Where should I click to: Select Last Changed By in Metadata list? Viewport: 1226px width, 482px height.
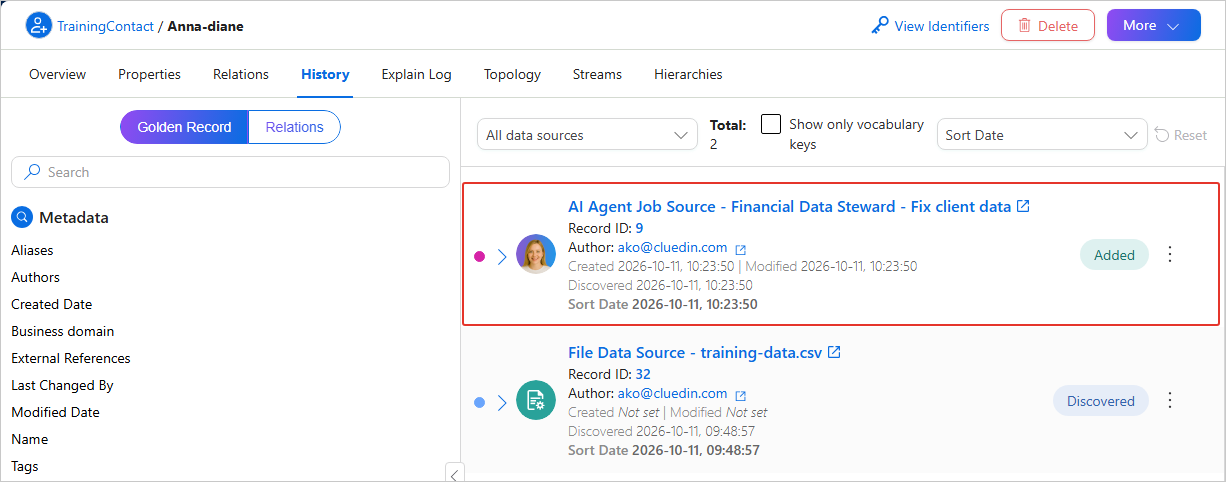tap(62, 385)
